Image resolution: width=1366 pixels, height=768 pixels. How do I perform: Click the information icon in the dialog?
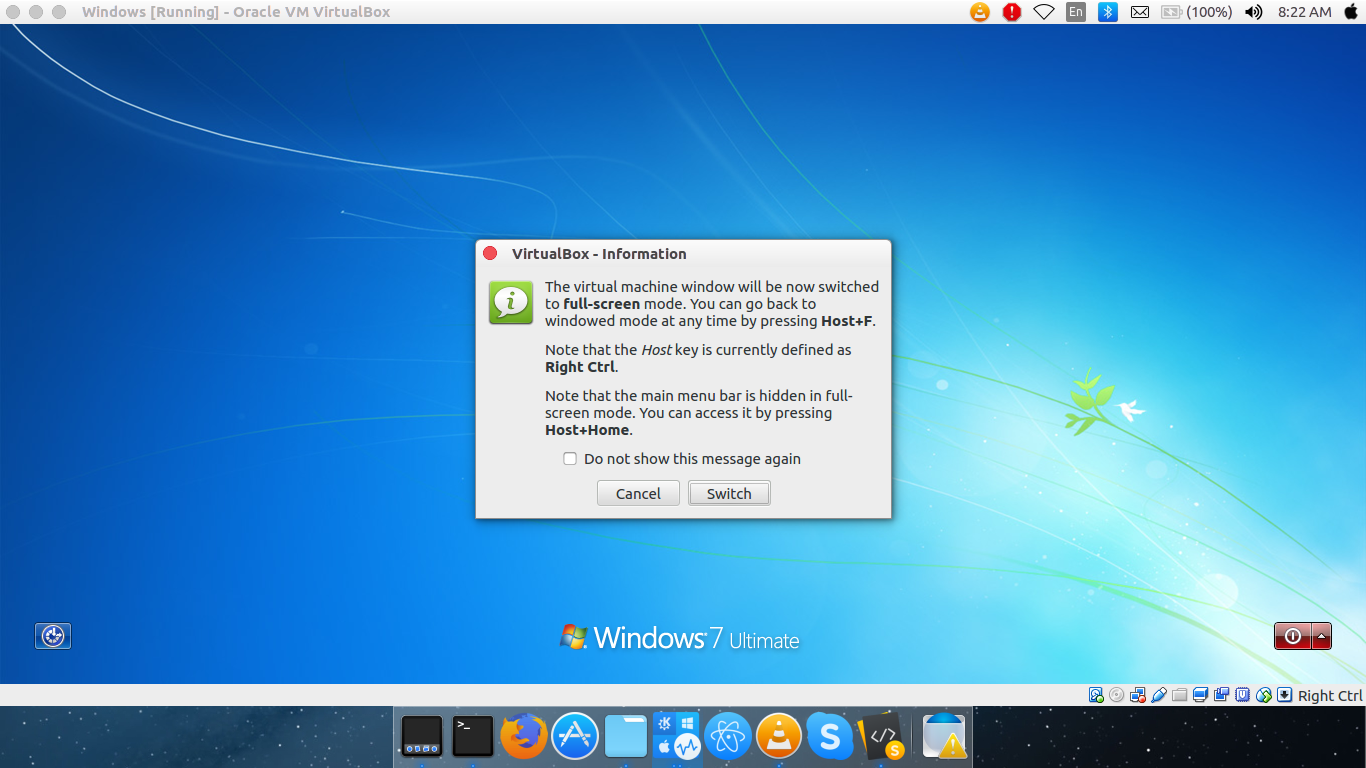[x=510, y=303]
